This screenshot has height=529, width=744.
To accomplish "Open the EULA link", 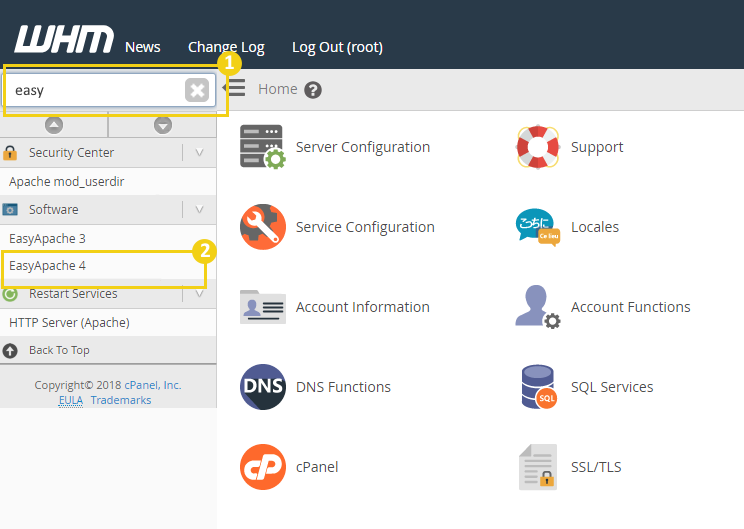I will click(71, 400).
